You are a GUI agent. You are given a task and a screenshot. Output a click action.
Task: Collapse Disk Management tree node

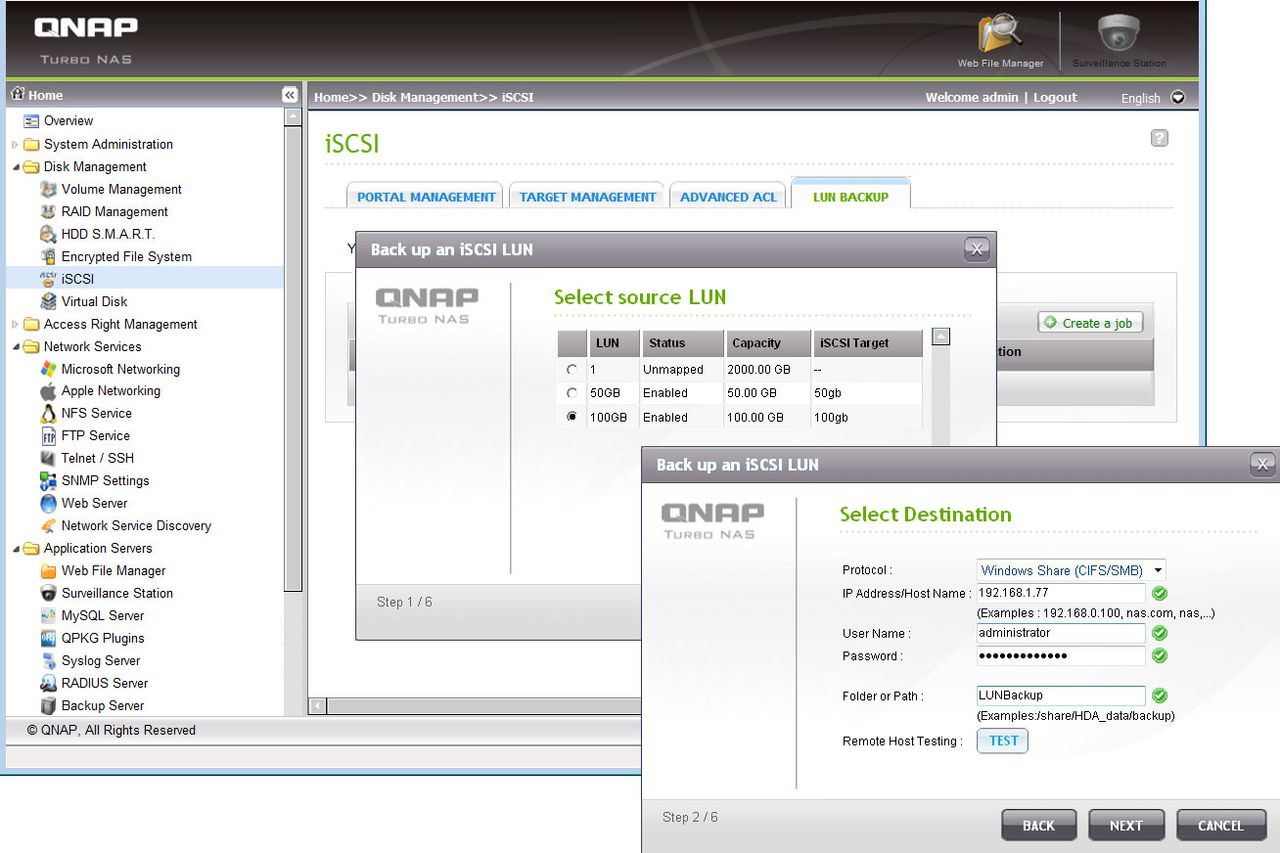coord(15,167)
